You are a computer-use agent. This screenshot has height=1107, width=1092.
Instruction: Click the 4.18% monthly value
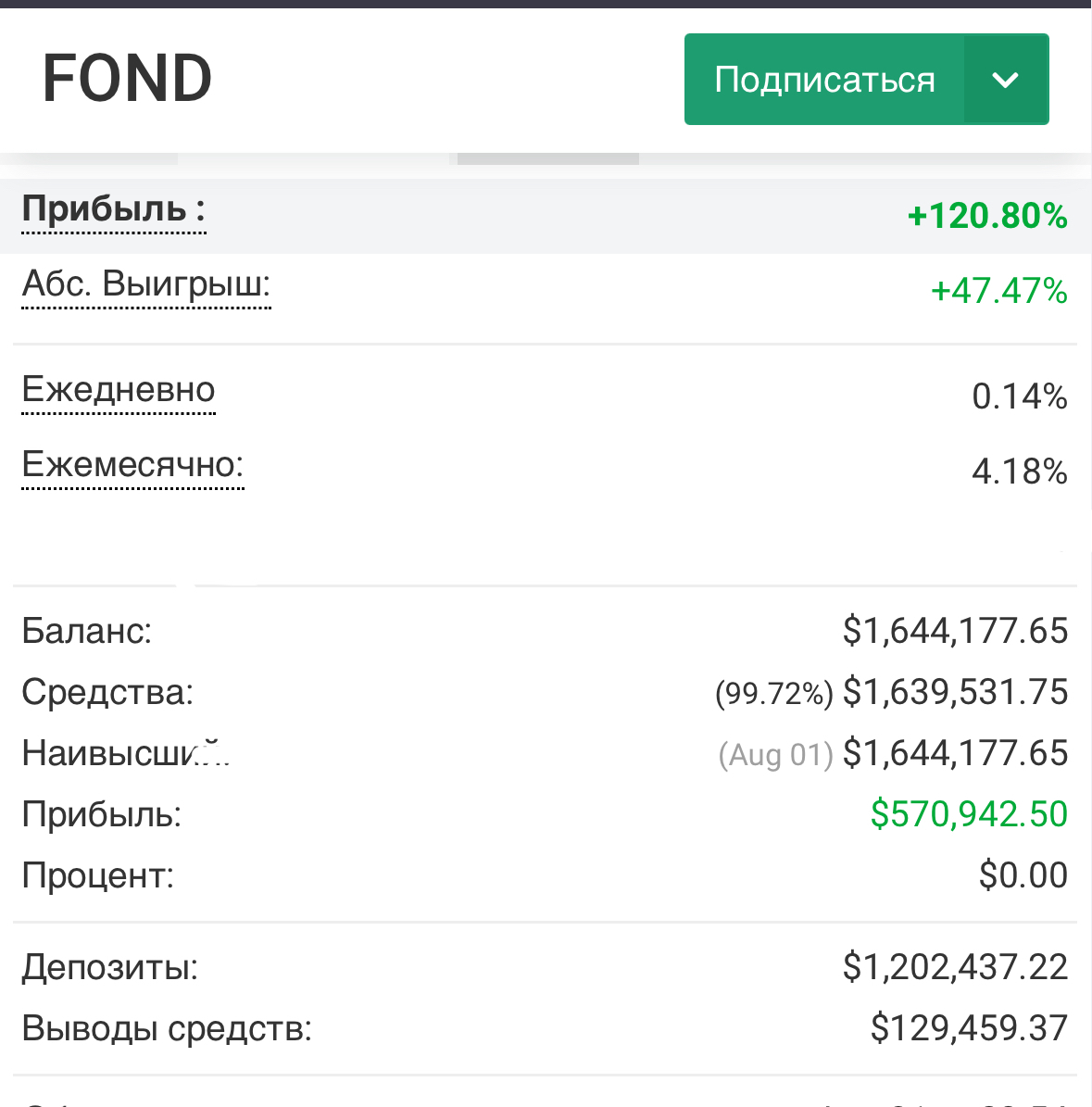[x=1019, y=472]
